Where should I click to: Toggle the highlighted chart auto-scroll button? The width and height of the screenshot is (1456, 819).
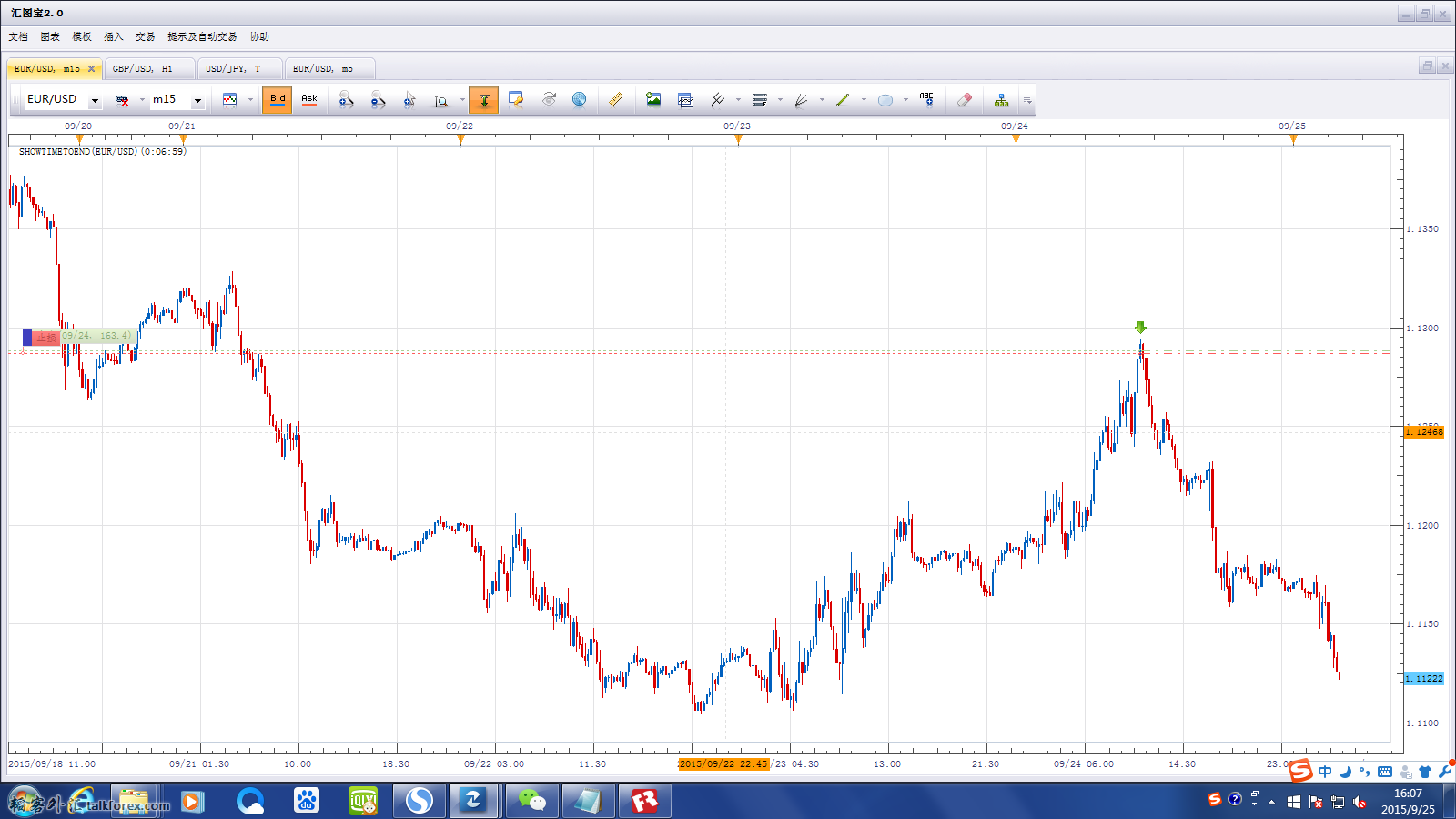click(484, 100)
